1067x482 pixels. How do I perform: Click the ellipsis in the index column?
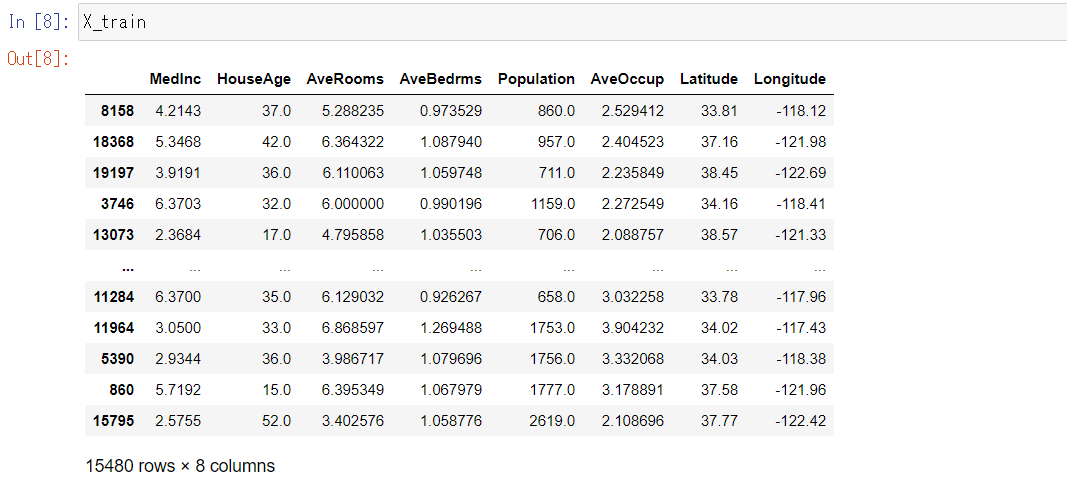click(x=128, y=267)
